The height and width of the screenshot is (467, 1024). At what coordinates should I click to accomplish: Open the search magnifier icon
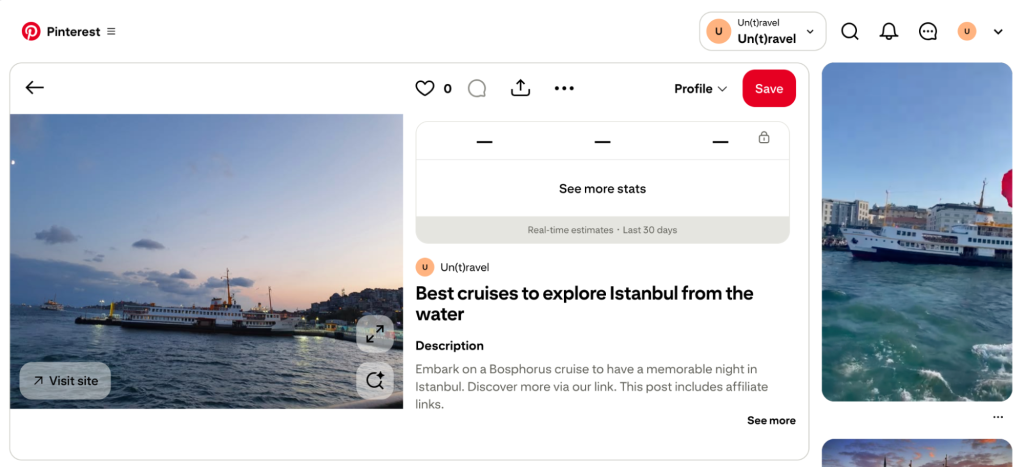(850, 31)
